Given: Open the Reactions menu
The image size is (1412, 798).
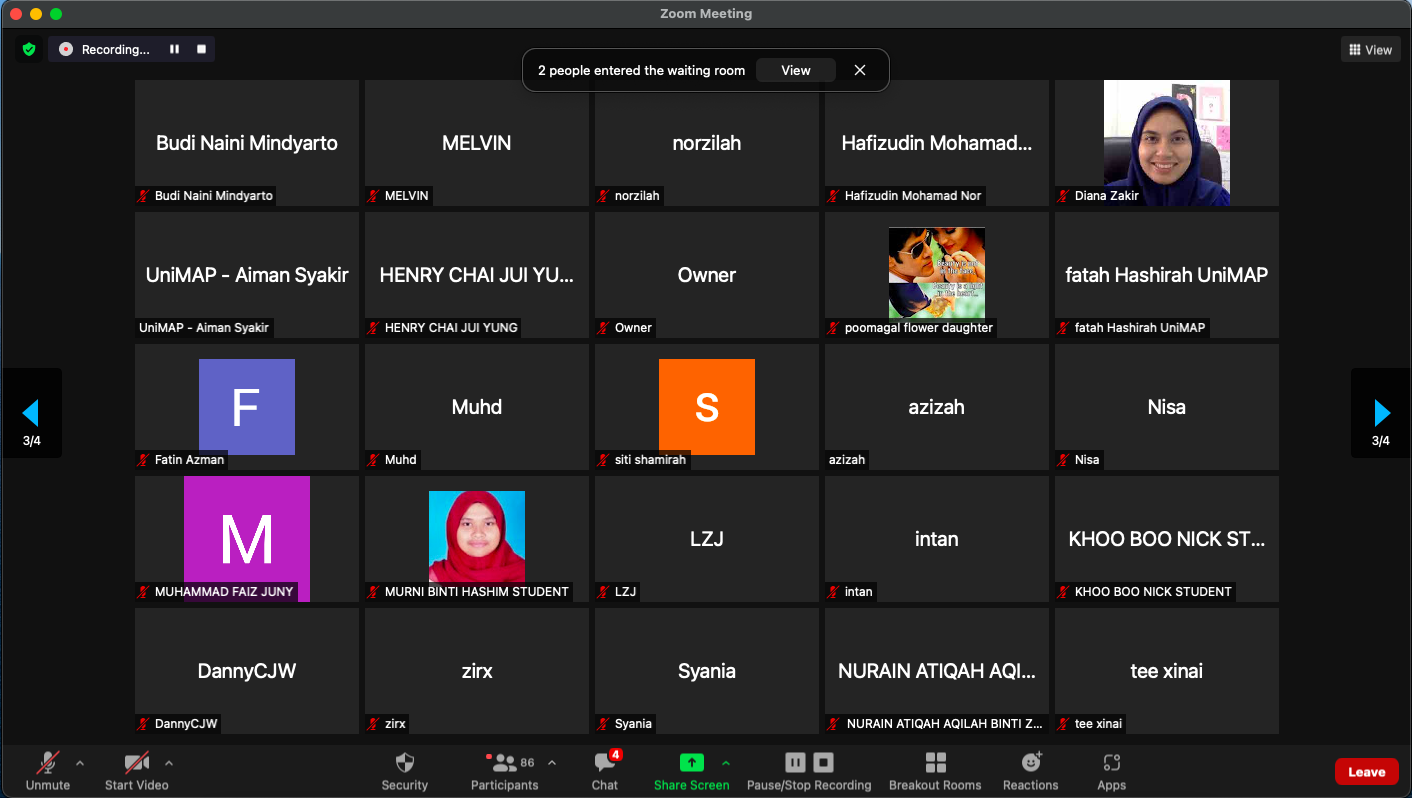Looking at the screenshot, I should (x=1030, y=764).
